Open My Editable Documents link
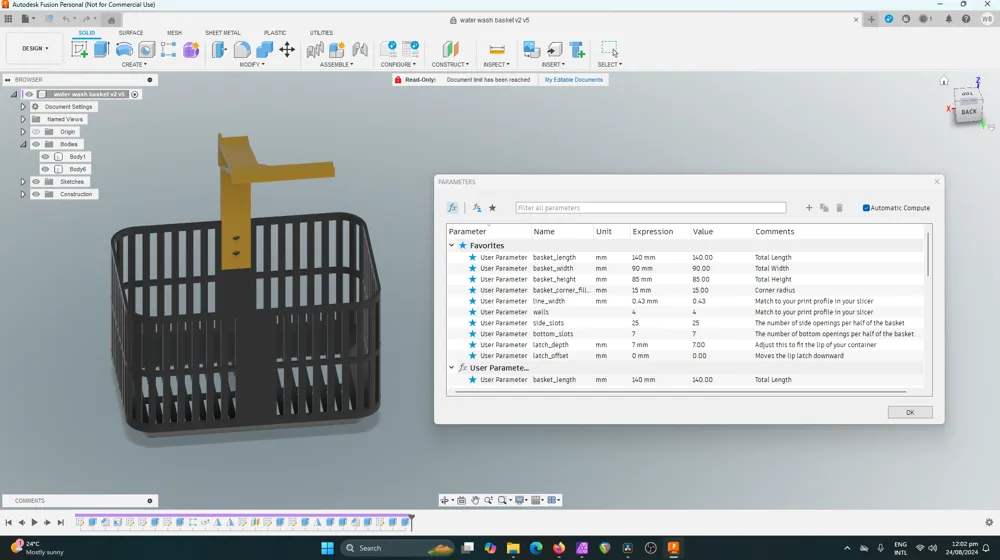Image resolution: width=1000 pixels, height=560 pixels. 573,80
